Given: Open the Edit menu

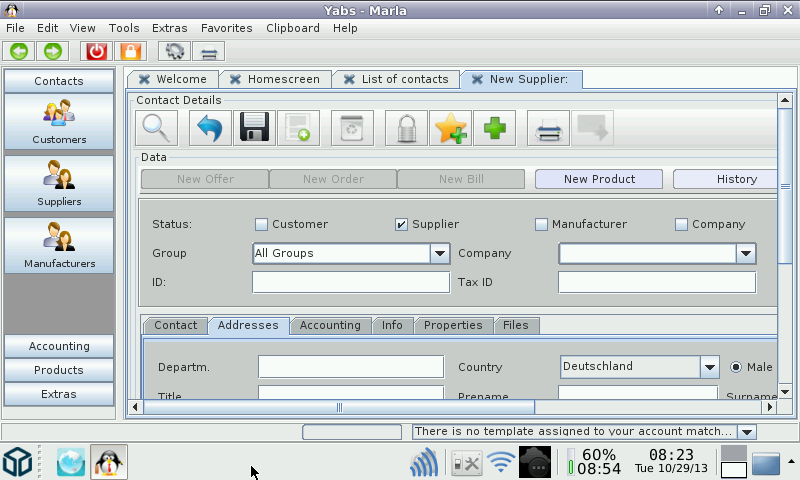Looking at the screenshot, I should coord(47,28).
